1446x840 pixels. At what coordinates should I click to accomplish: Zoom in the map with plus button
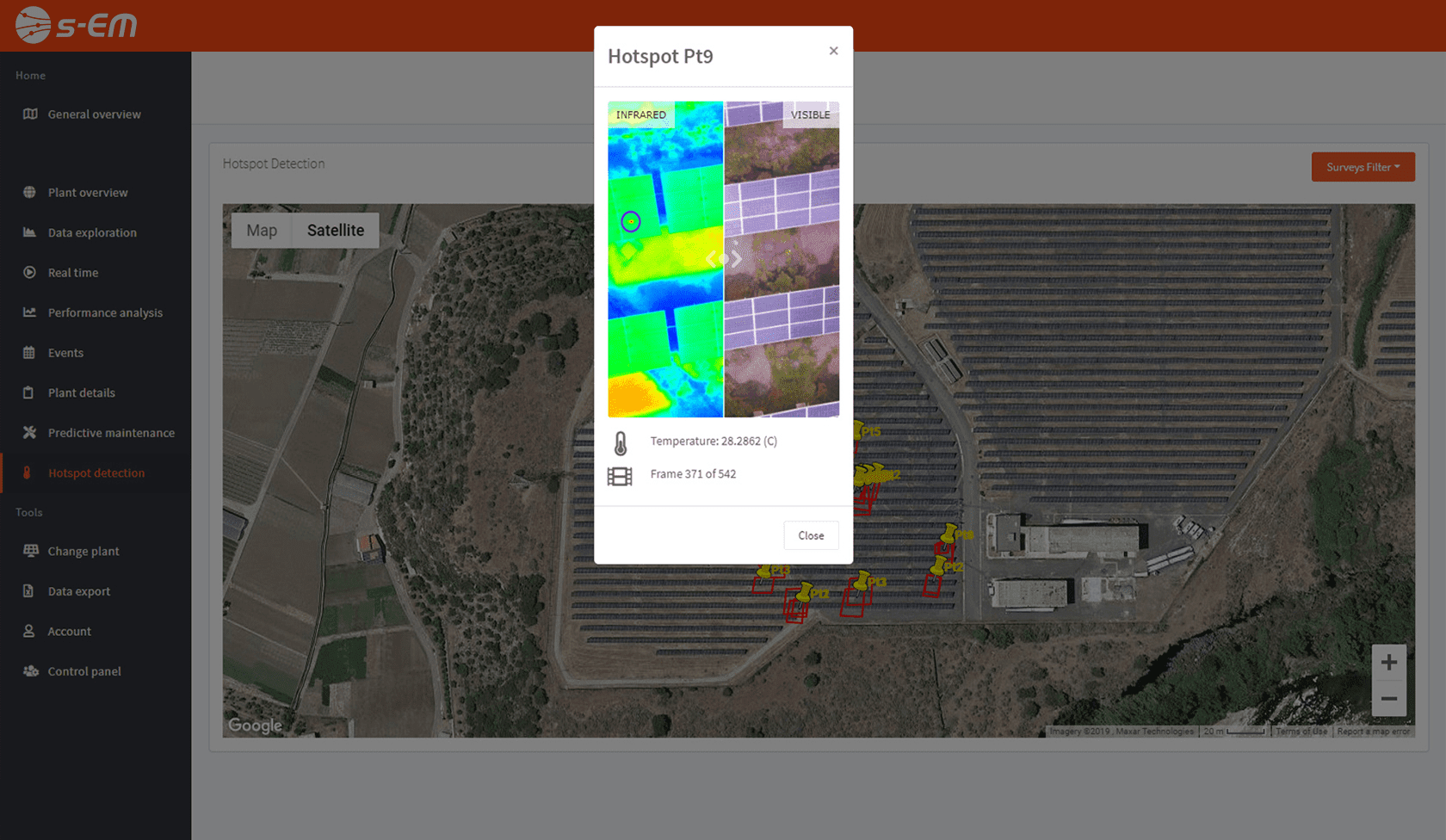pyautogui.click(x=1388, y=662)
